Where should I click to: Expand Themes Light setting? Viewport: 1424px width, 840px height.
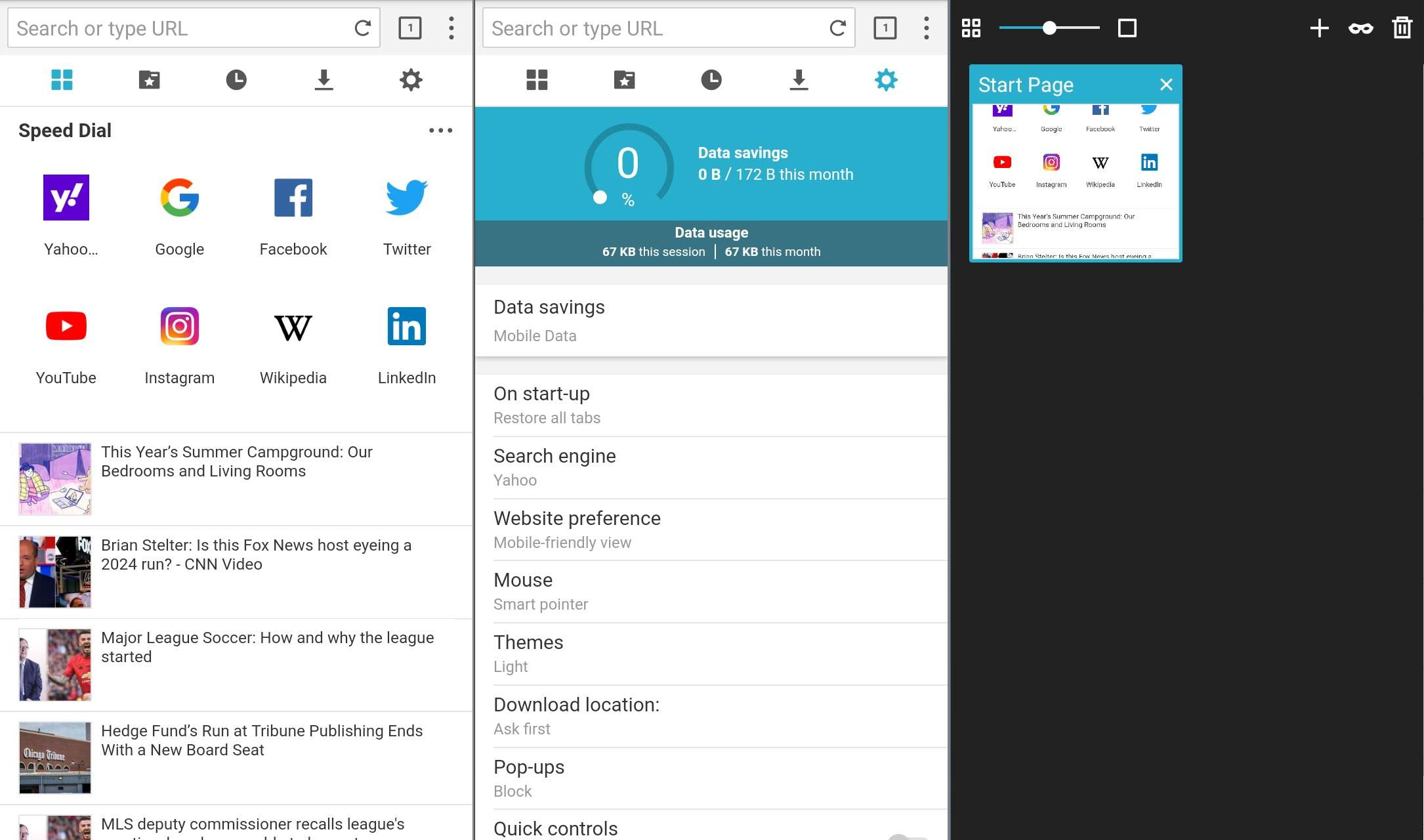[x=711, y=653]
